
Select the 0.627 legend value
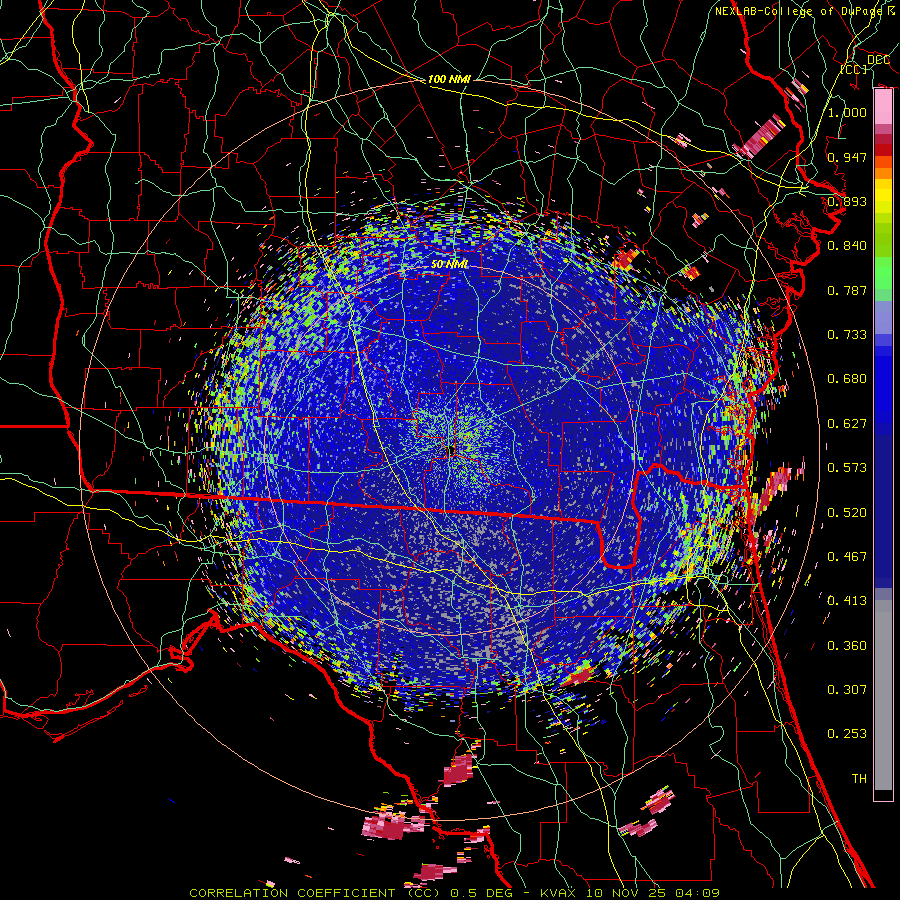pos(847,424)
